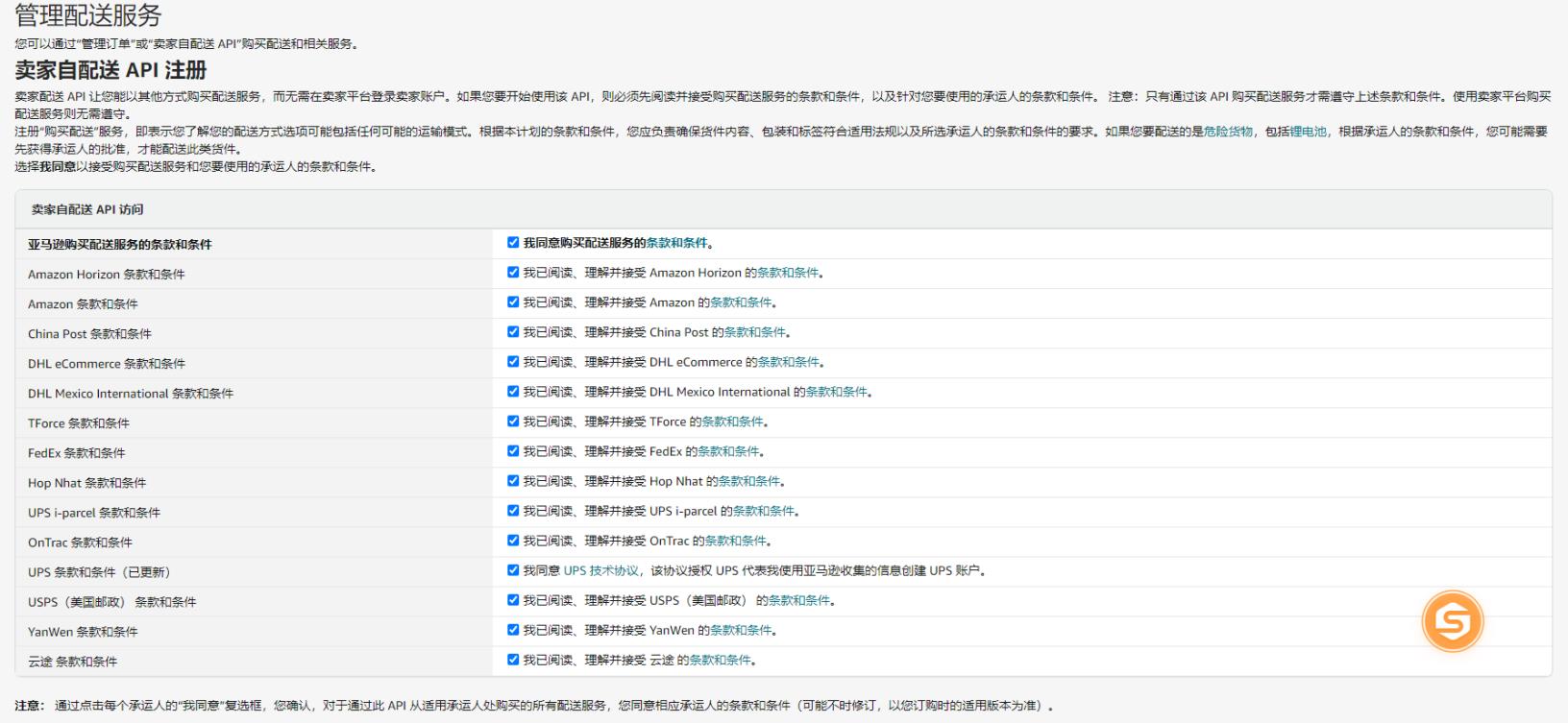Viewport: 1568px width, 723px height.
Task: Uncheck the 我同意购买配送服务 checkbox
Action: click(x=513, y=243)
